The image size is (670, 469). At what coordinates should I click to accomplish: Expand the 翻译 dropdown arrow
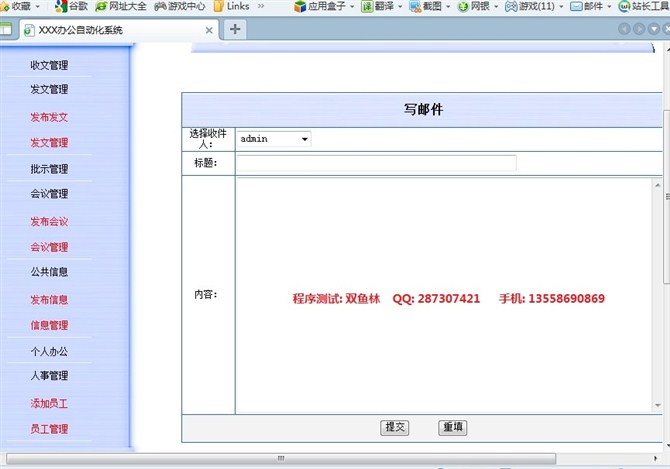coord(400,6)
